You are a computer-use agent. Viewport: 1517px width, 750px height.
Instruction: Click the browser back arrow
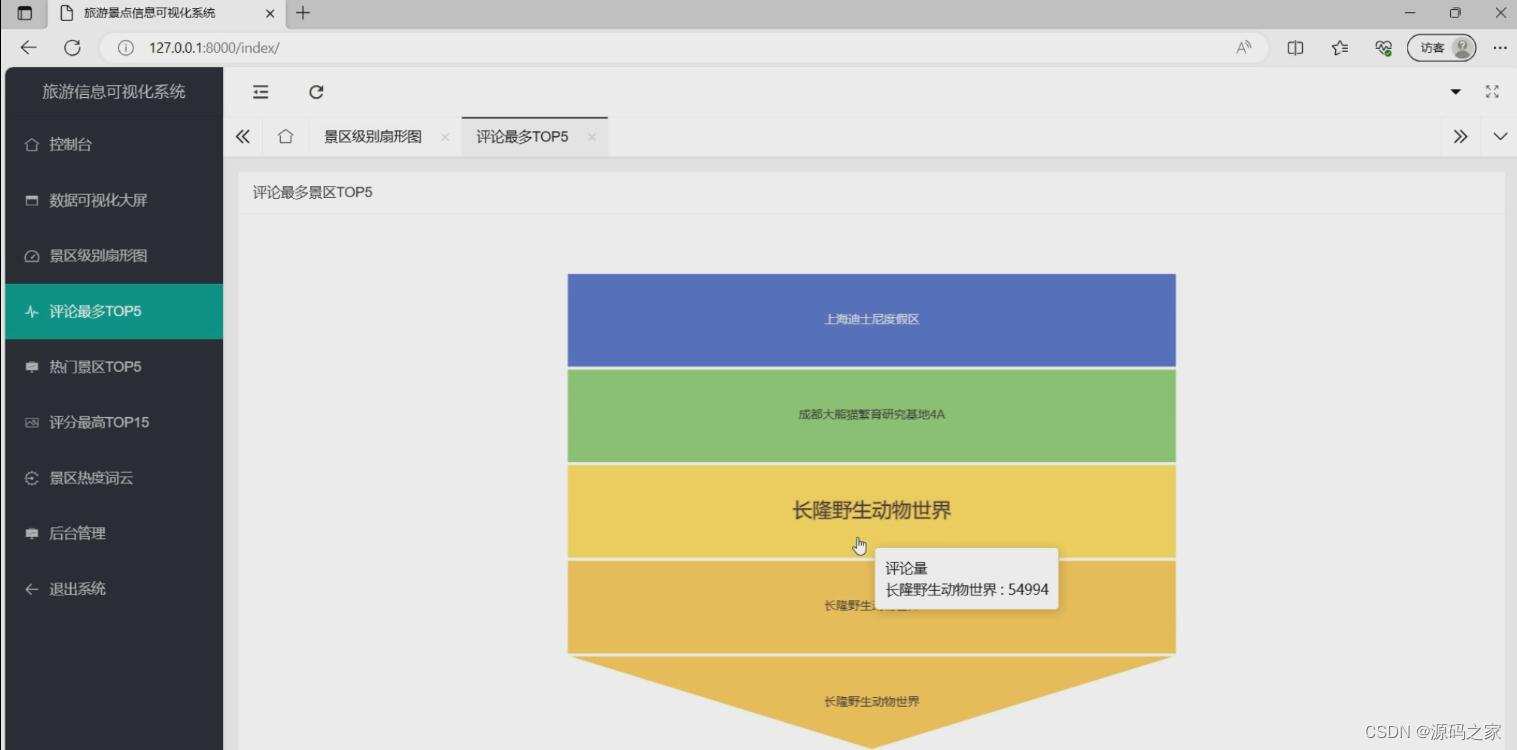28,47
